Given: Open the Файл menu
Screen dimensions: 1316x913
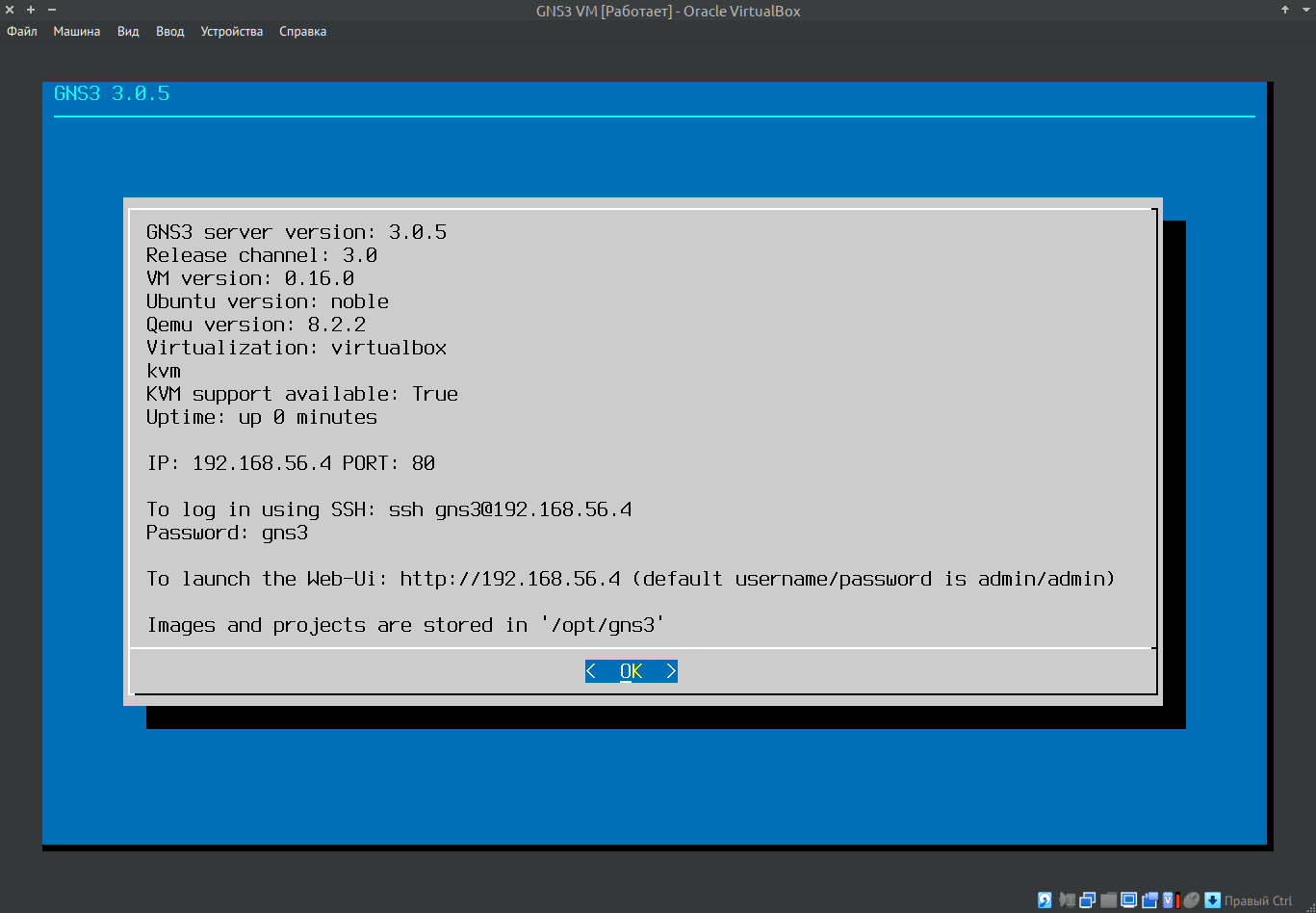Looking at the screenshot, I should pyautogui.click(x=22, y=32).
